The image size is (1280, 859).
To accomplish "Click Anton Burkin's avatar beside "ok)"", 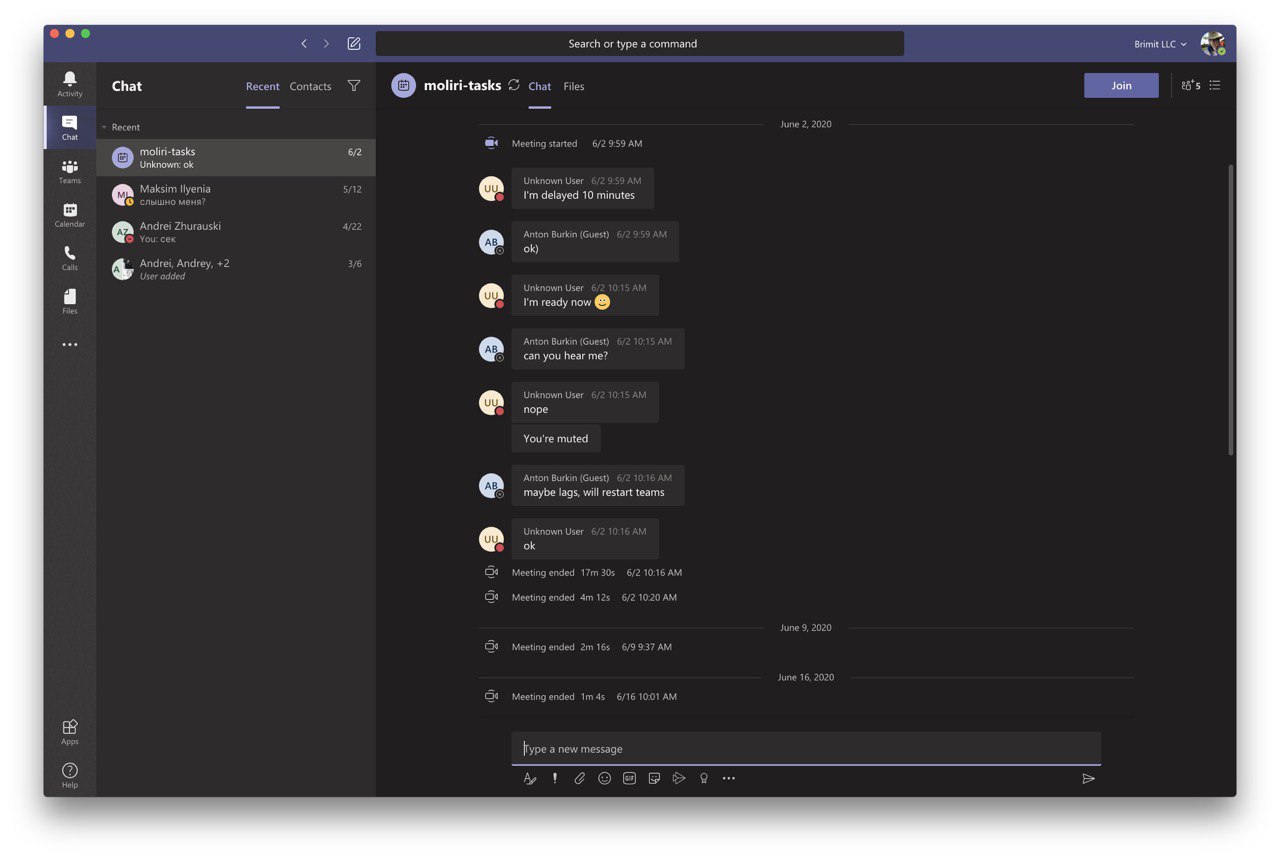I will tap(491, 242).
